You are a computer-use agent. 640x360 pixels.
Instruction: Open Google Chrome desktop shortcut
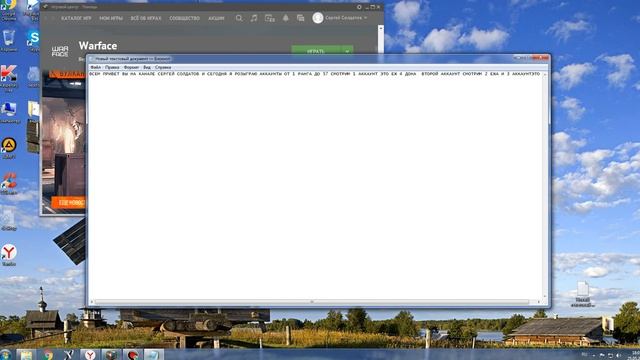coord(9,10)
